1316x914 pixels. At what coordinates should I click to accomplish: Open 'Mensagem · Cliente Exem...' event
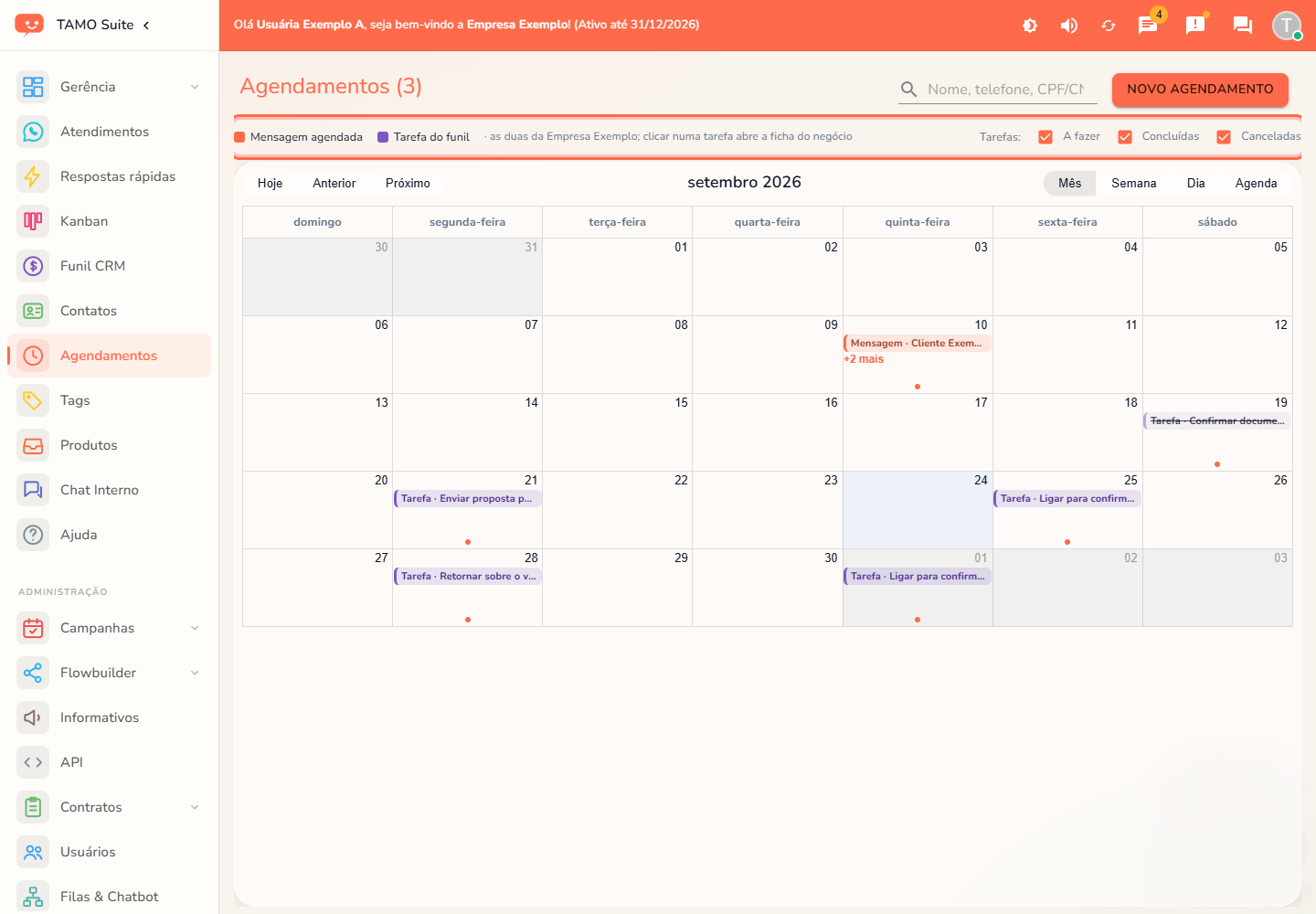[x=918, y=344]
